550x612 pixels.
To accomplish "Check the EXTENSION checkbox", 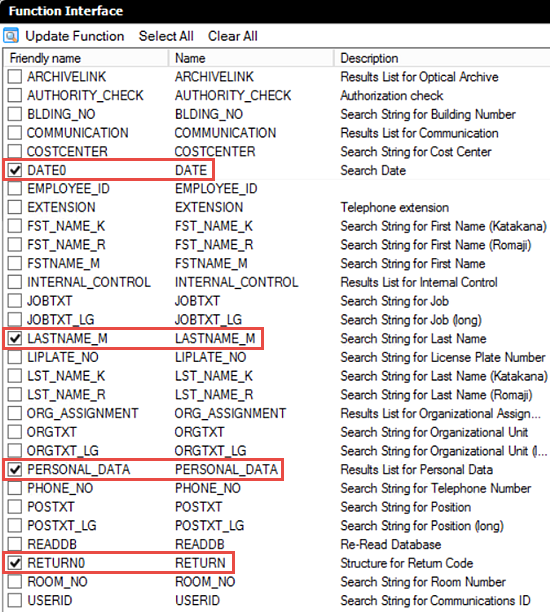I will click(x=15, y=207).
